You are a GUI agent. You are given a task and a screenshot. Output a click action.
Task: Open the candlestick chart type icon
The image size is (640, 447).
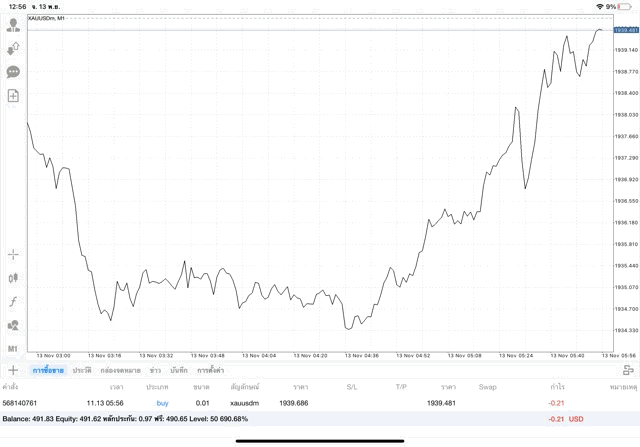[x=13, y=278]
